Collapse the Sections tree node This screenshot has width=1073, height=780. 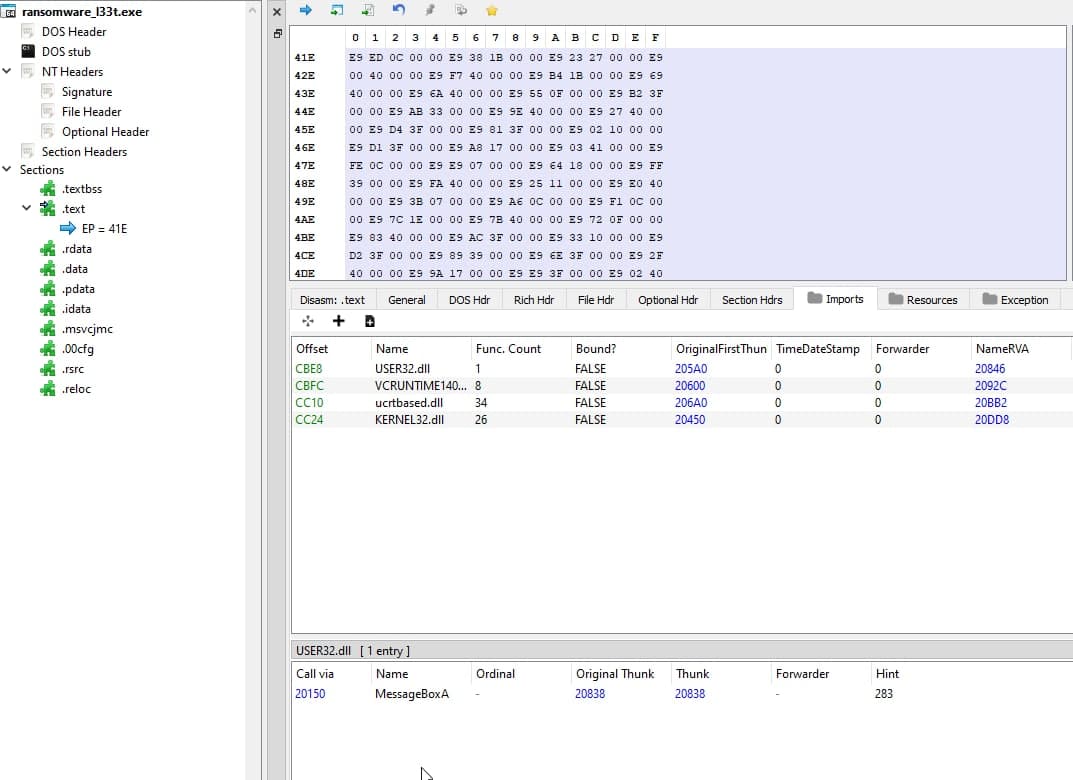[8, 170]
